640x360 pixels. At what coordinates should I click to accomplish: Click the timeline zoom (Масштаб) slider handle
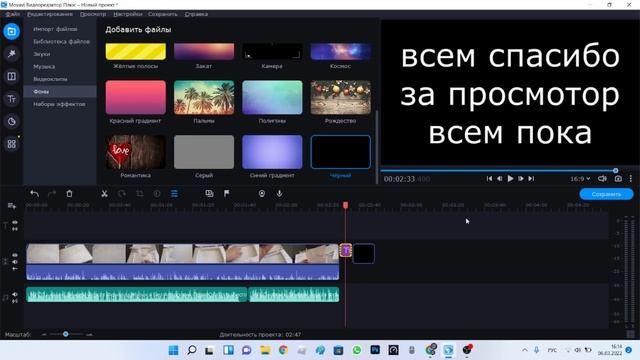pyautogui.click(x=66, y=334)
